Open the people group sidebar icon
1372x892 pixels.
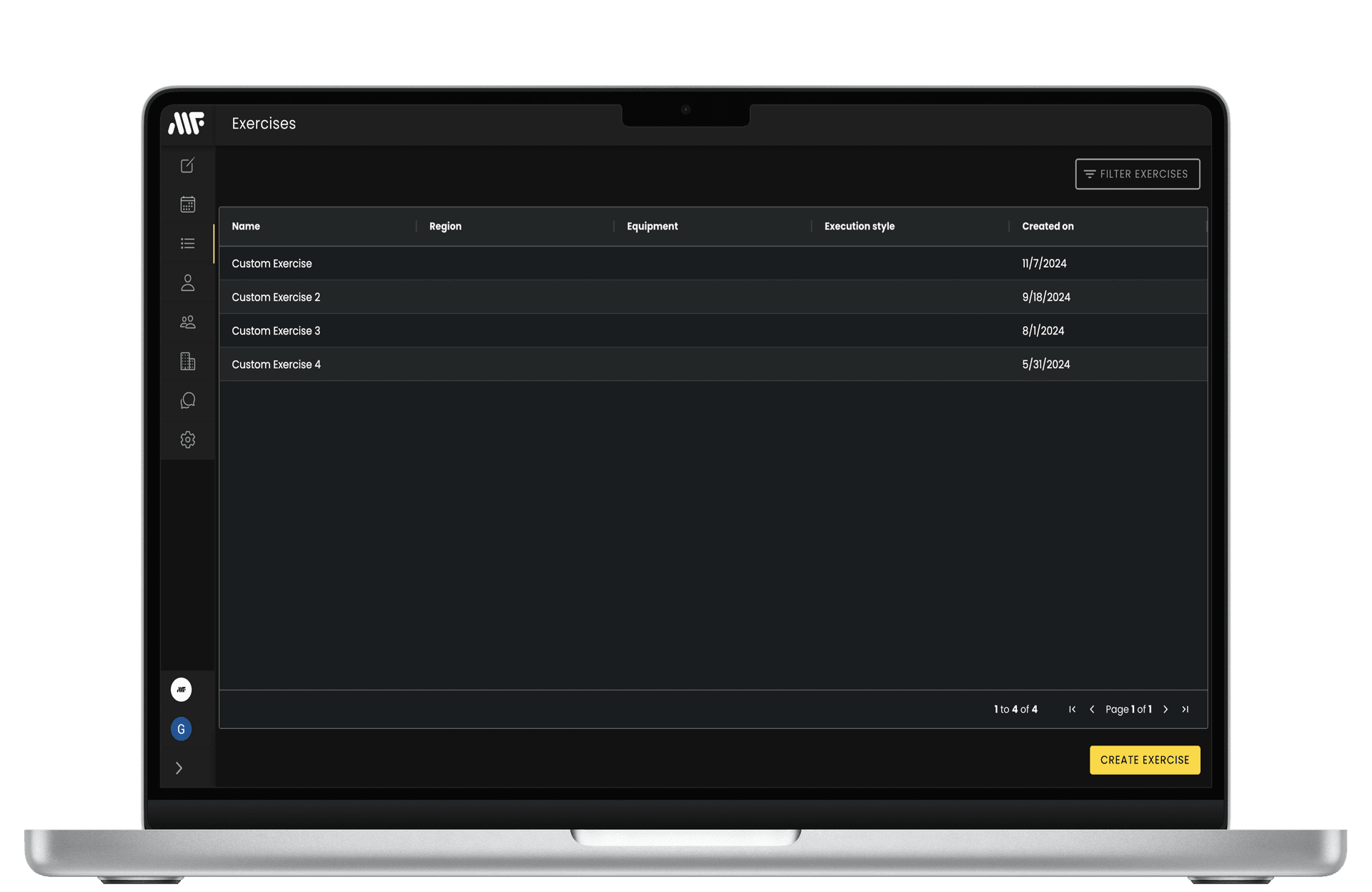coord(187,322)
